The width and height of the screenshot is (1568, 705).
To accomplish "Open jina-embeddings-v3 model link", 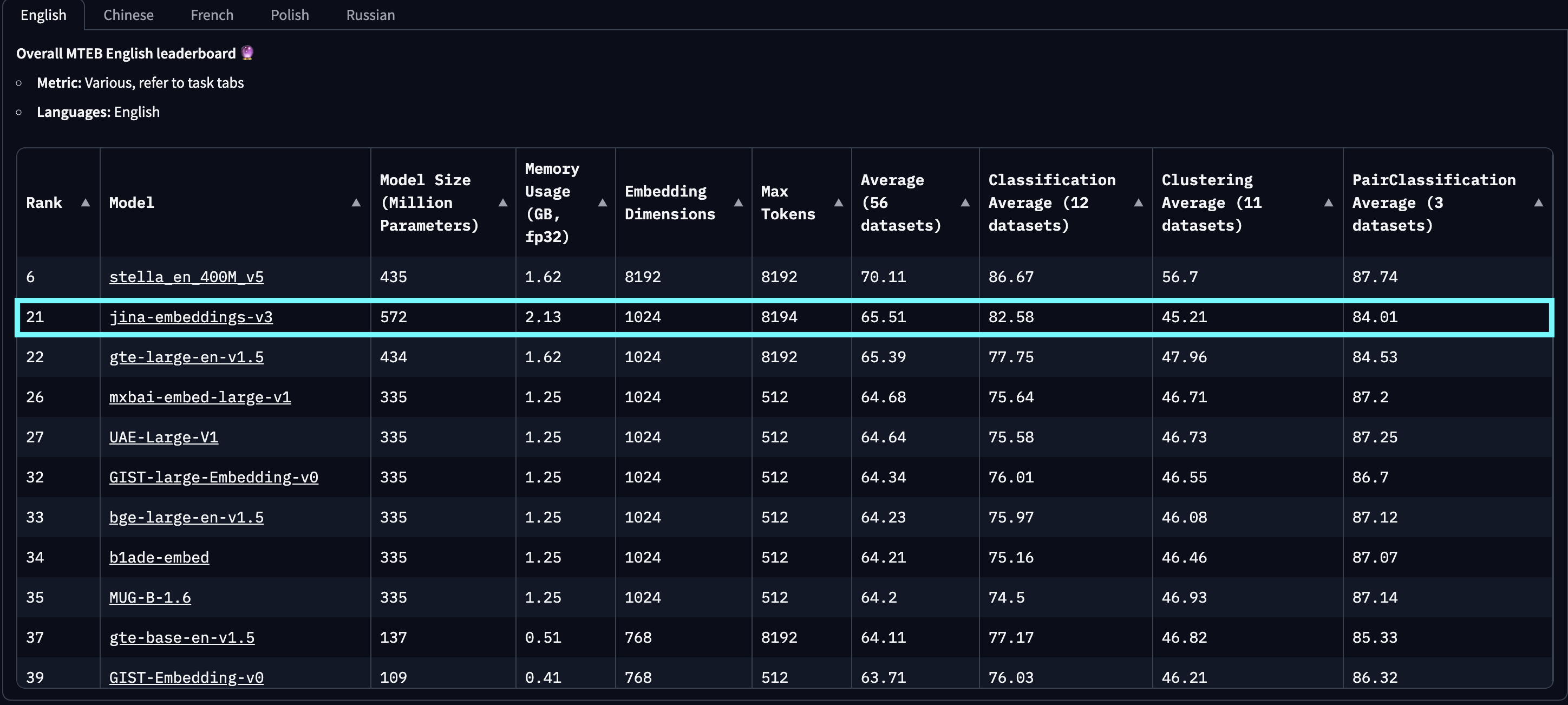I will (191, 317).
